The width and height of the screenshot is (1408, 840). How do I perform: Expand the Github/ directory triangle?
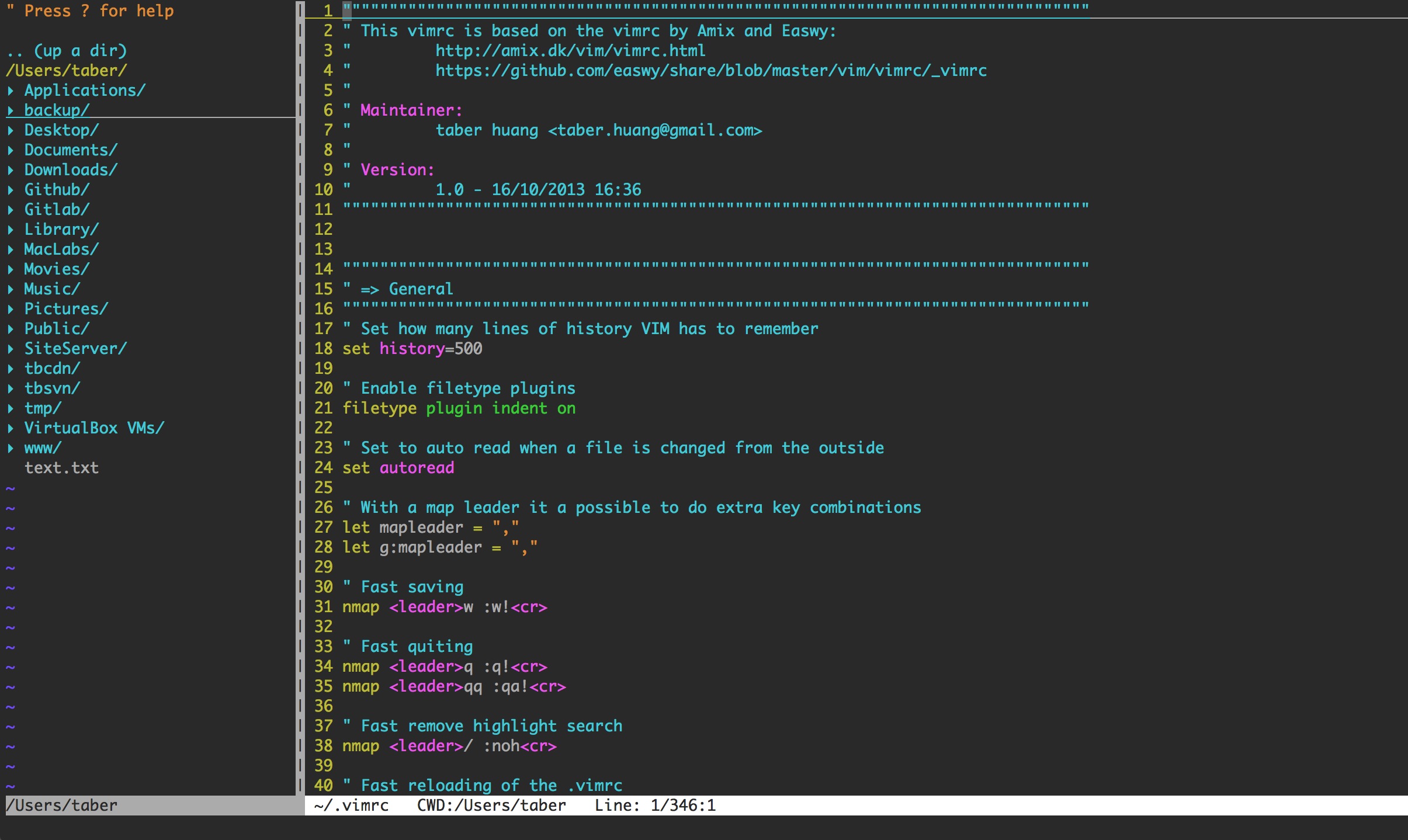coord(11,190)
